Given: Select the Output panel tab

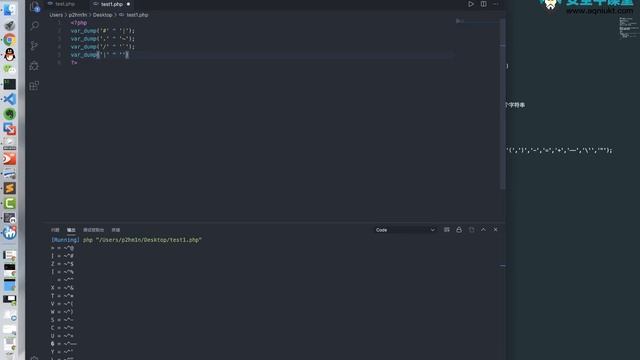Looking at the screenshot, I should click(71, 230).
